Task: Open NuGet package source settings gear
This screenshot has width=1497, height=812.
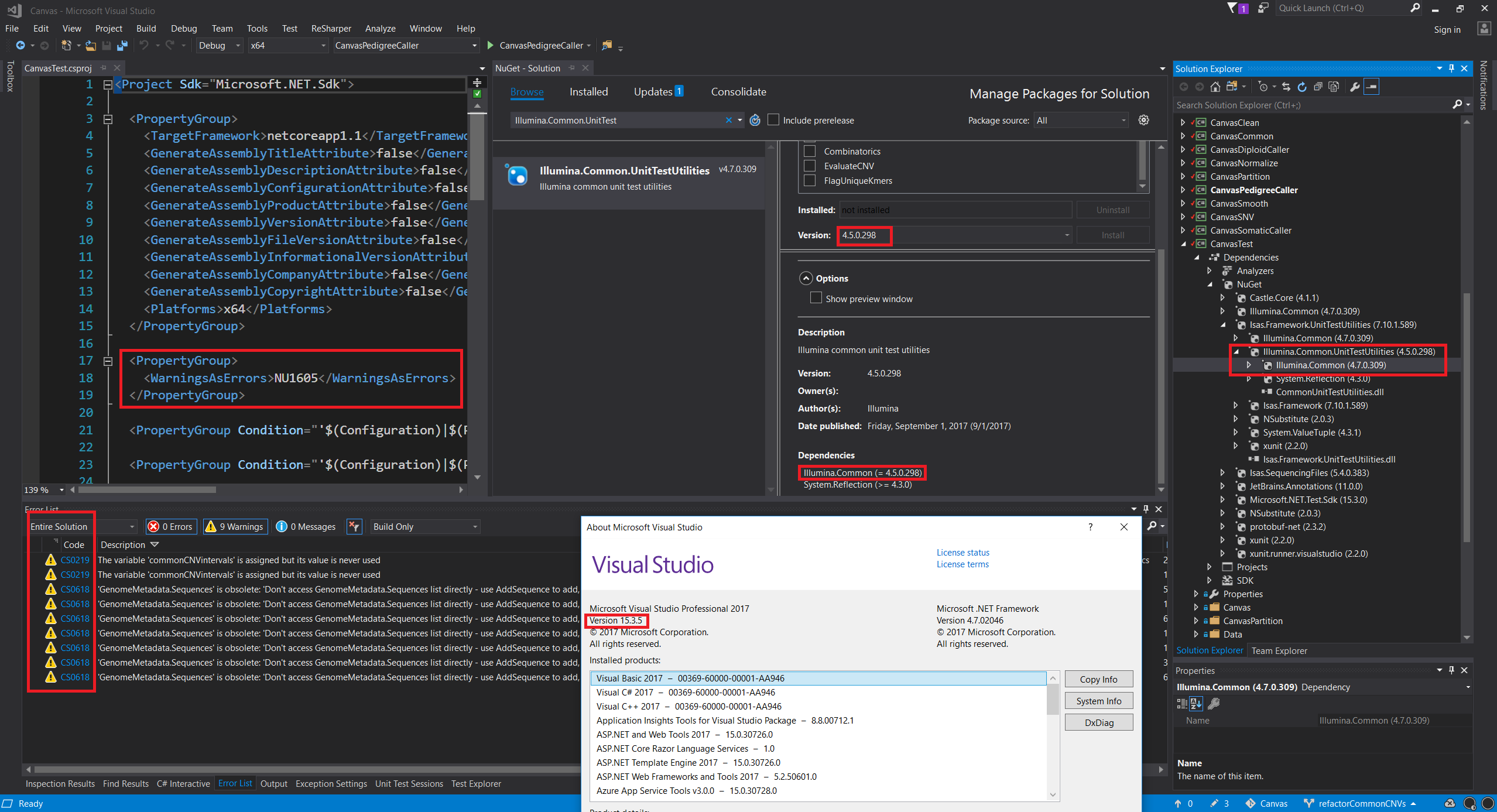Action: [1144, 120]
